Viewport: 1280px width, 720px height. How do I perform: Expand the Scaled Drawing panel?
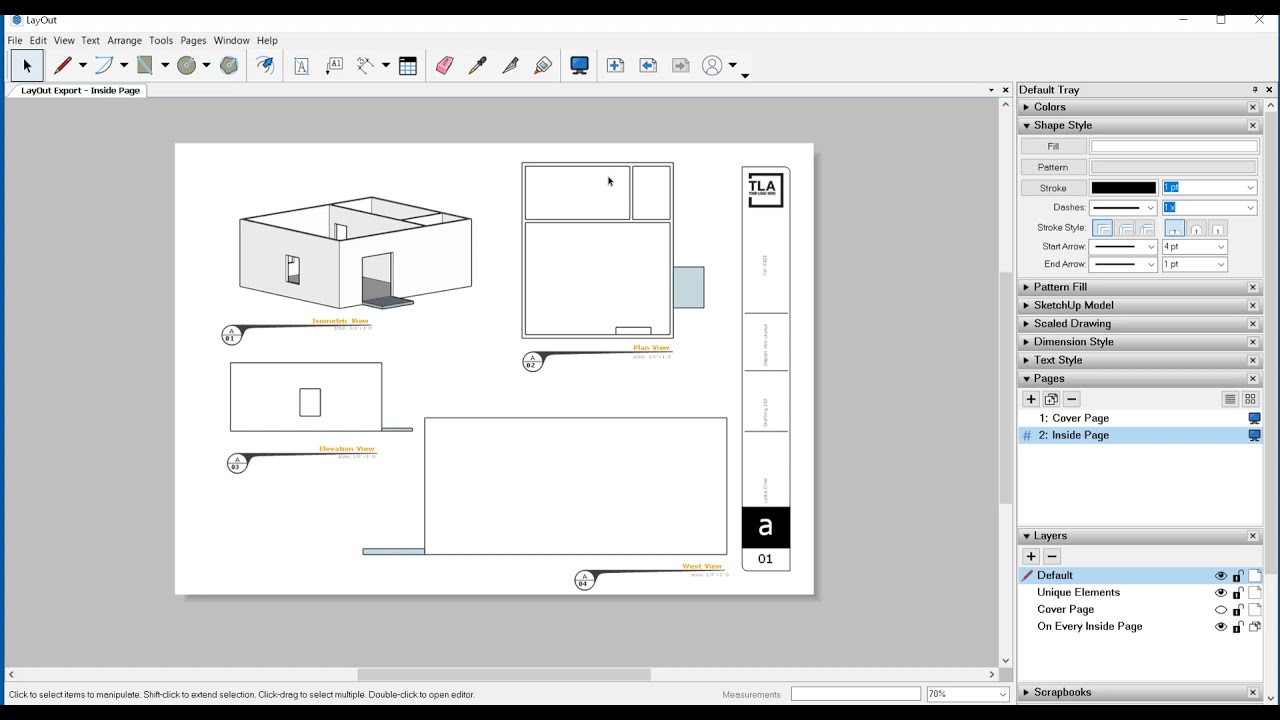click(1026, 324)
